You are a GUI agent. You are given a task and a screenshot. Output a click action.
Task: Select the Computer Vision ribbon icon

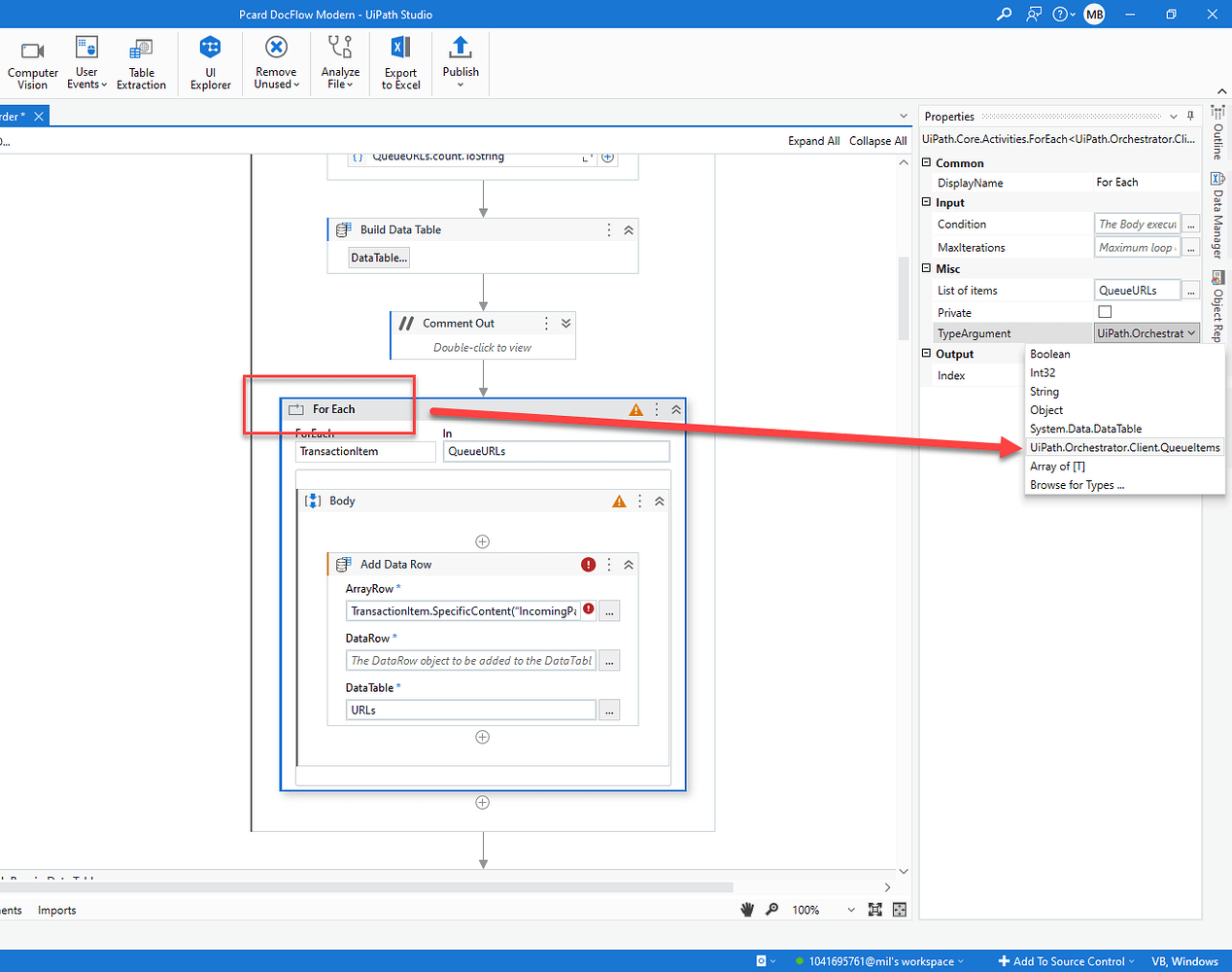pos(32,60)
